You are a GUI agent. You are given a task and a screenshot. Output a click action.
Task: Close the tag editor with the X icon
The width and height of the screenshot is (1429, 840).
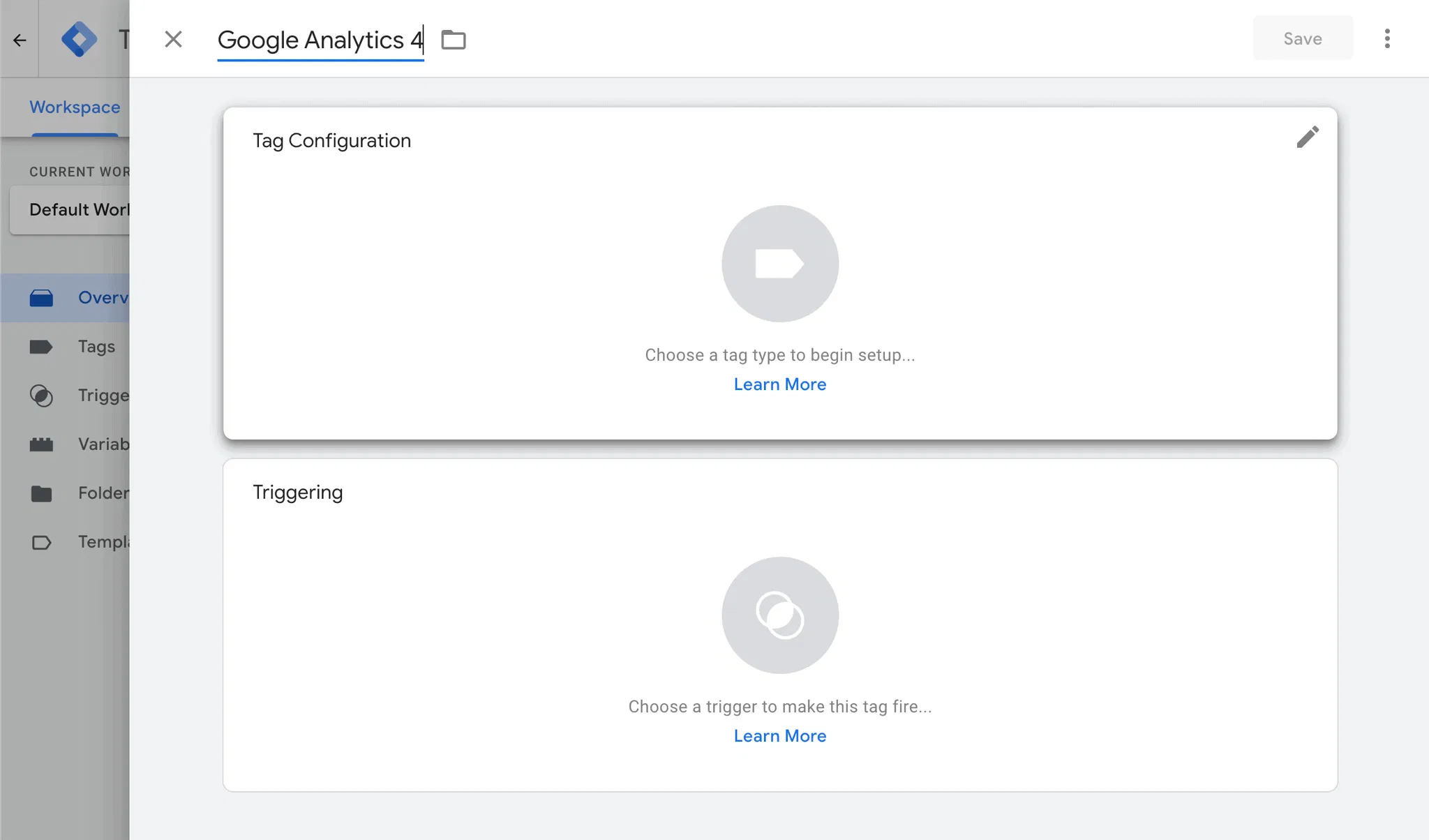pyautogui.click(x=173, y=39)
